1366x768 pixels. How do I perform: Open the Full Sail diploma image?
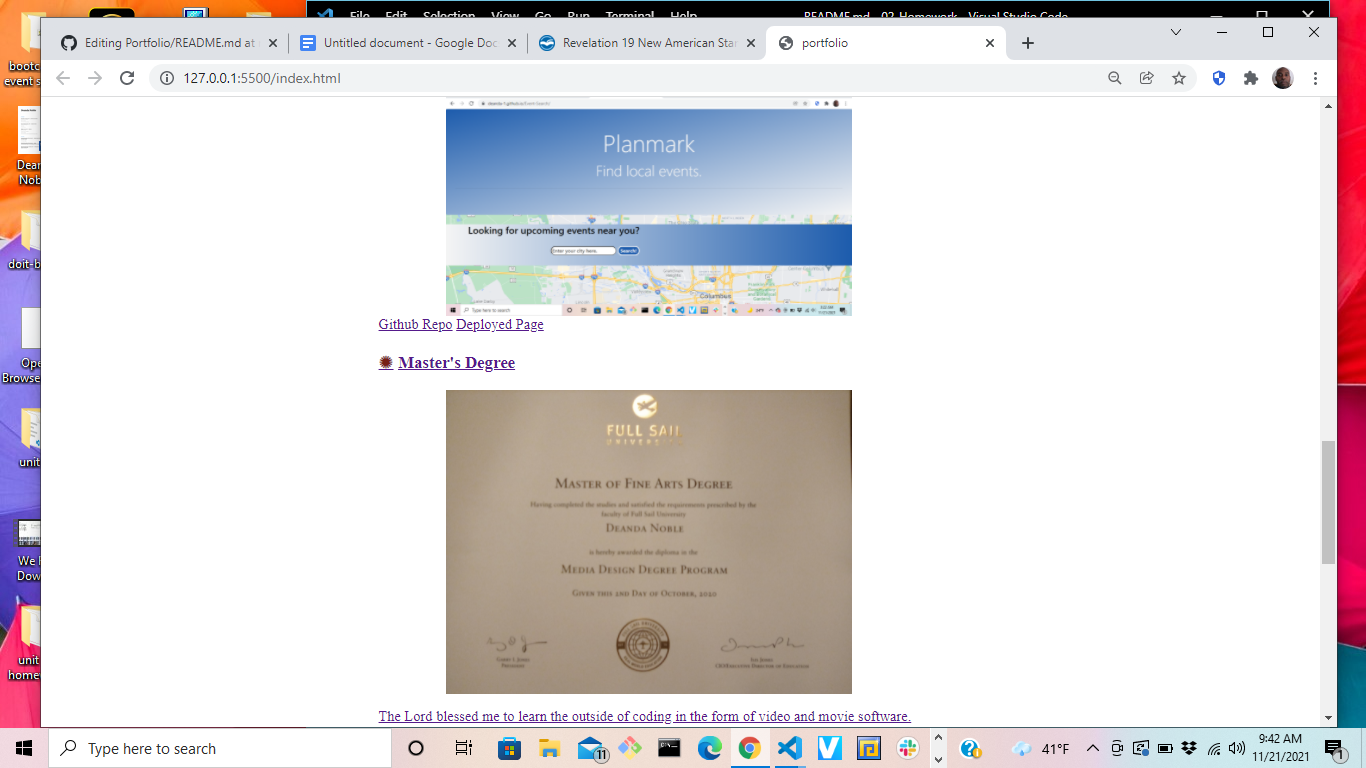[x=649, y=542]
